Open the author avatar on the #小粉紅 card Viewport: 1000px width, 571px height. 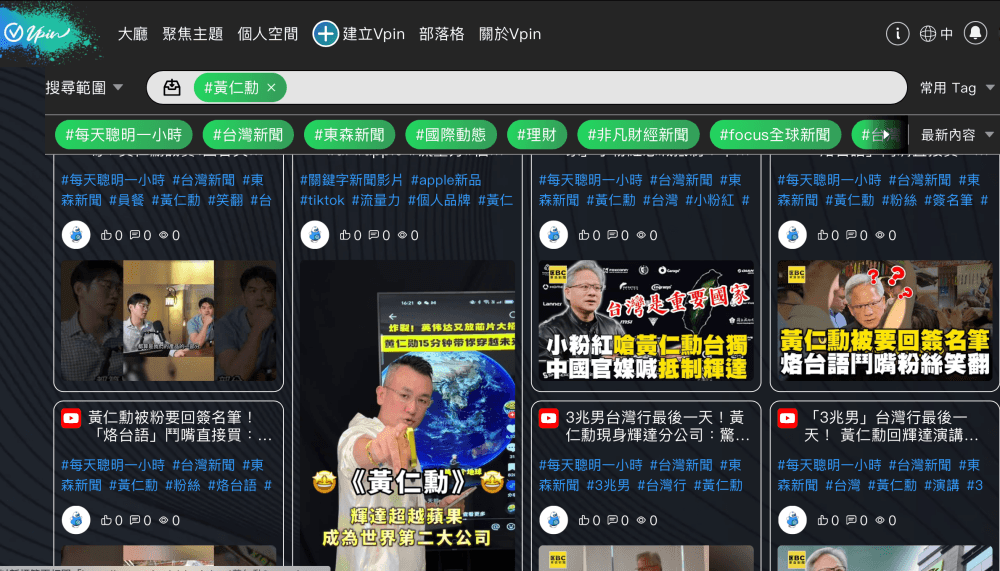[x=554, y=235]
